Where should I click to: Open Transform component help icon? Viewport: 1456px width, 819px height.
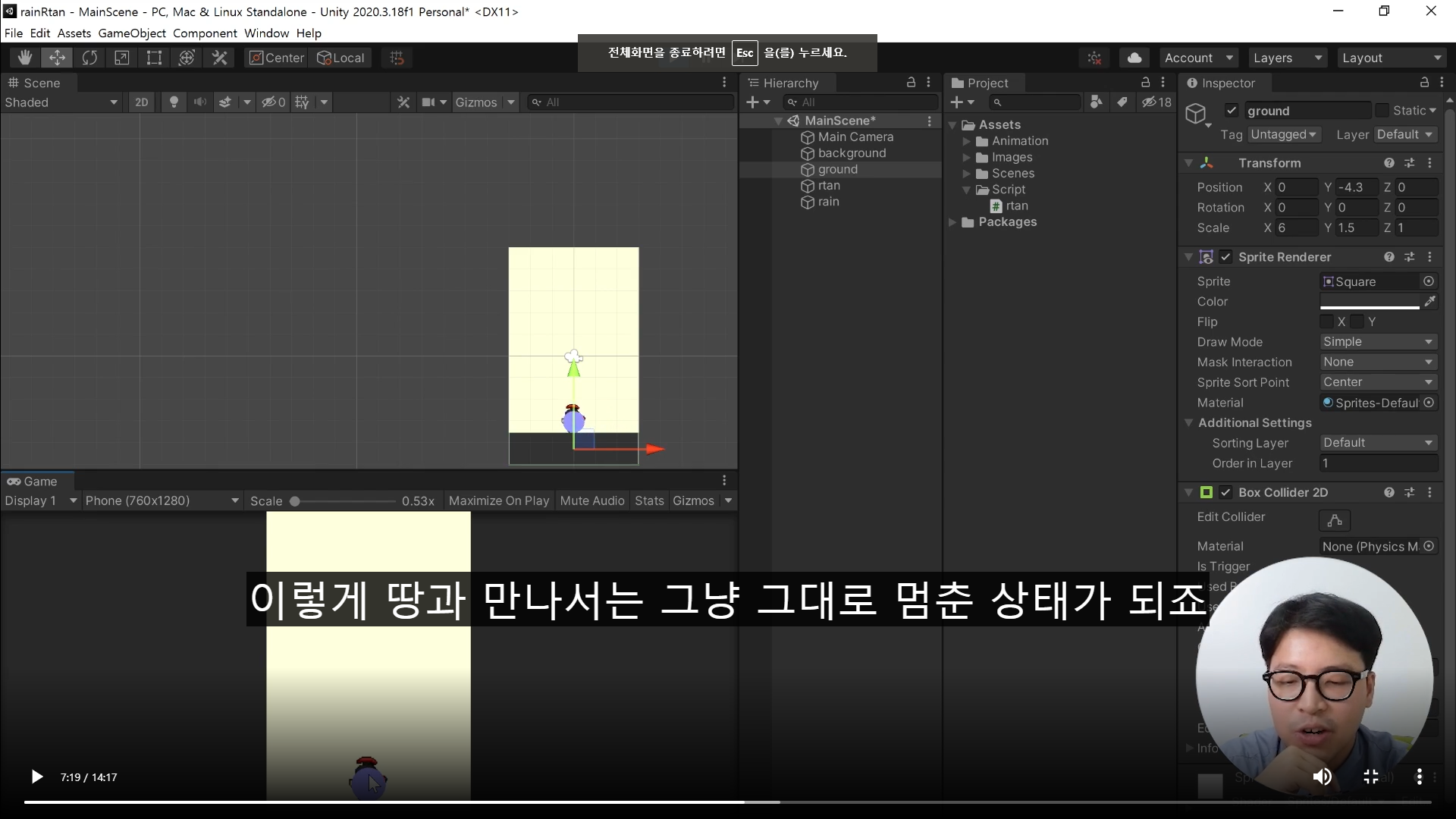(1389, 163)
